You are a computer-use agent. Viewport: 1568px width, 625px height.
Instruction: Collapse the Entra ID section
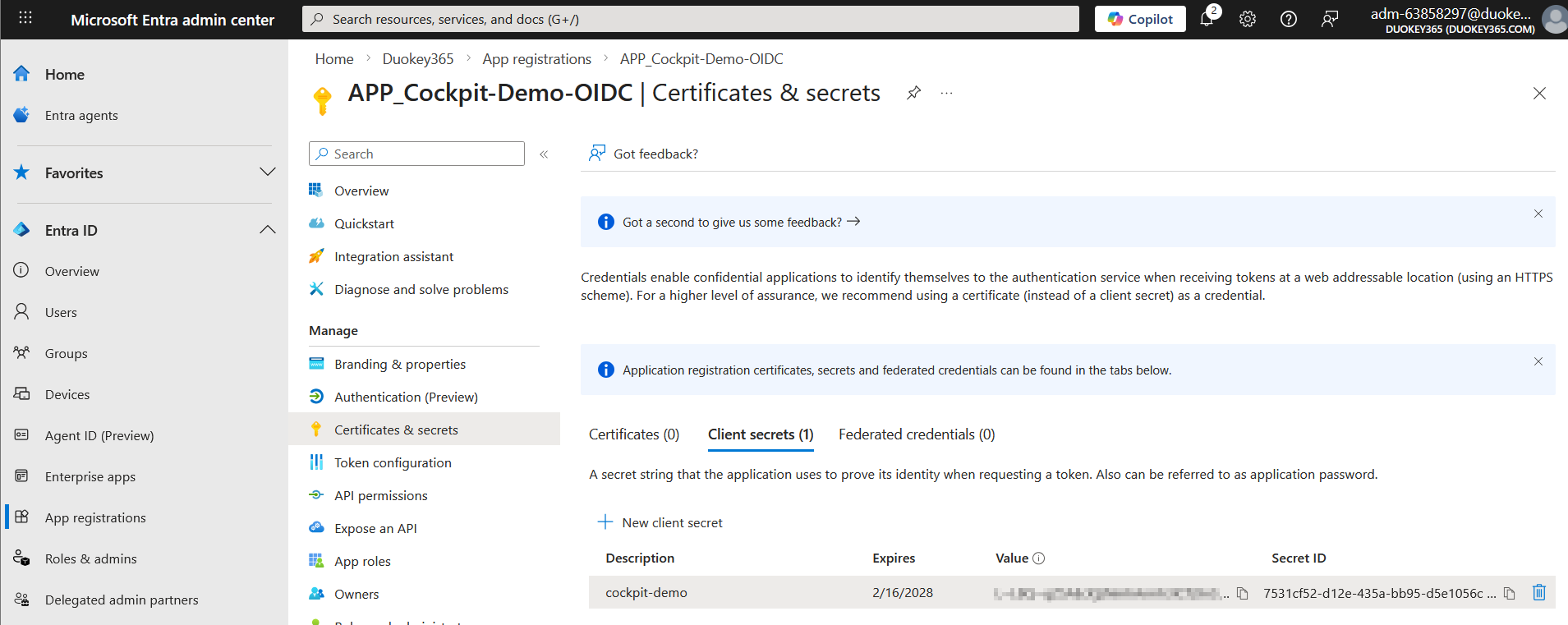point(267,230)
